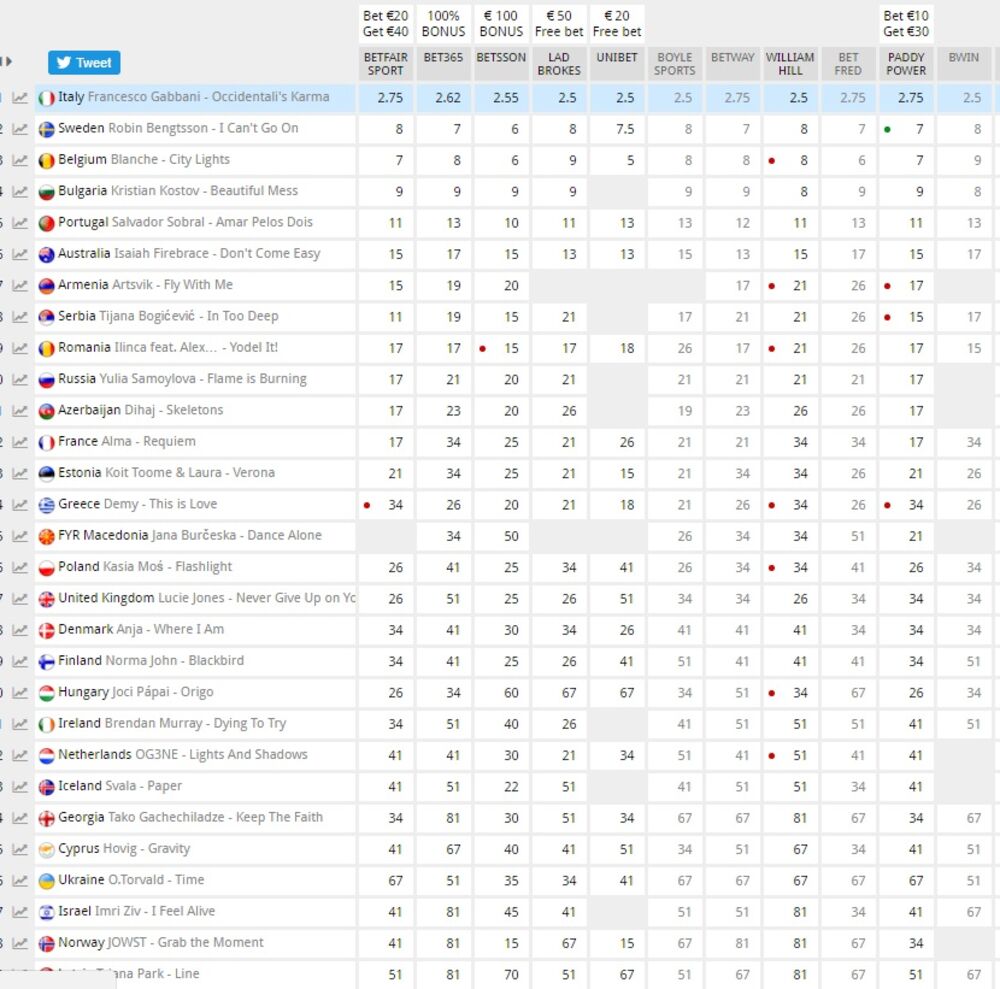Click the Paddy Power bookmaker header

click(x=906, y=64)
